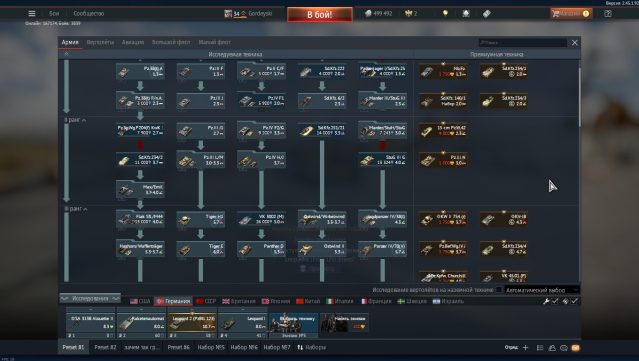Click the lightbulb icon in top bar
Image resolution: width=639 pixels, height=361 pixels.
coord(445,13)
